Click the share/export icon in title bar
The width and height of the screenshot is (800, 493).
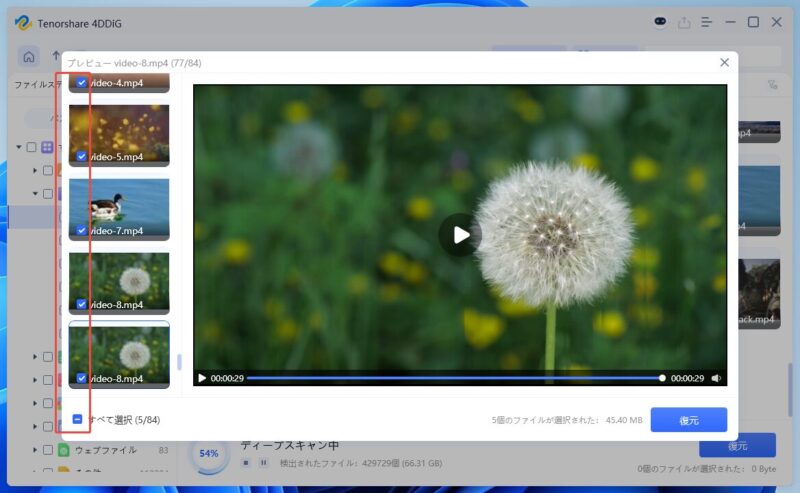coord(684,22)
